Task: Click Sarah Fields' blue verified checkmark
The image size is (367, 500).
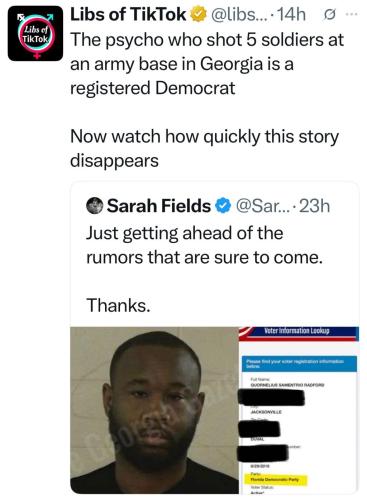Action: tap(223, 206)
